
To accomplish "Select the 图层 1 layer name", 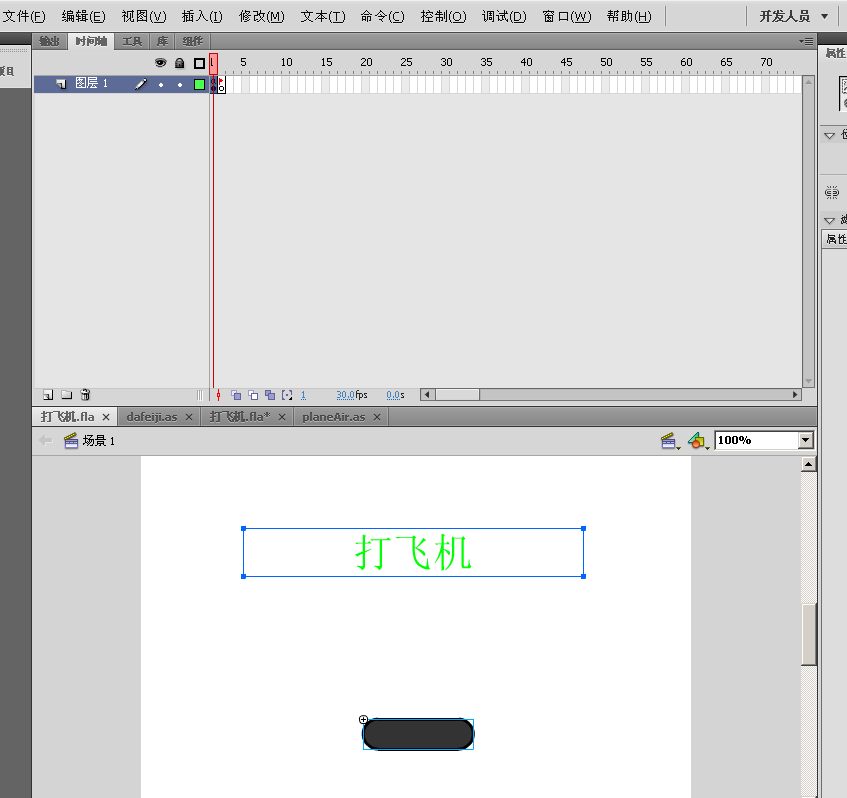I will point(91,83).
